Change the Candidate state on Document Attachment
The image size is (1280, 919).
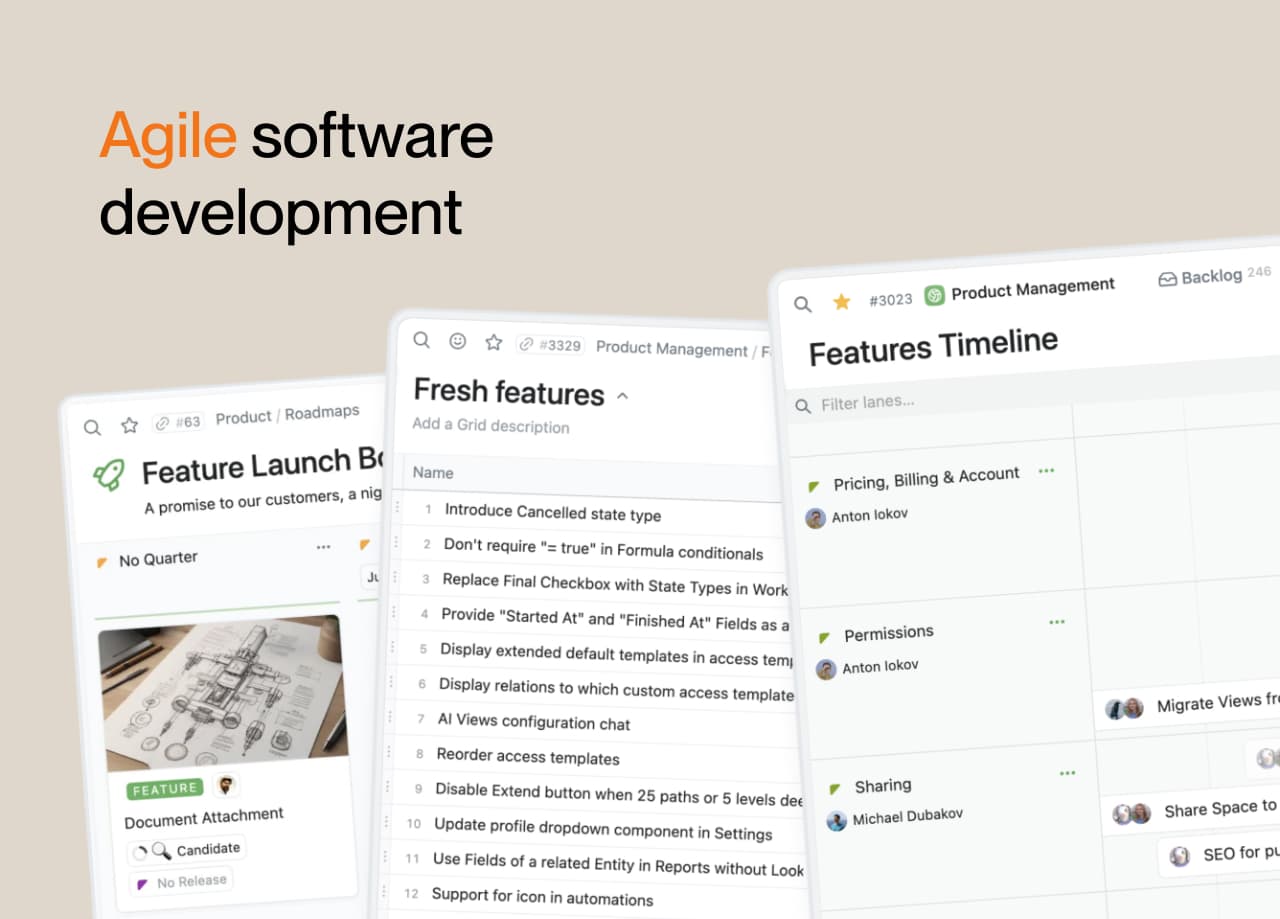click(186, 850)
